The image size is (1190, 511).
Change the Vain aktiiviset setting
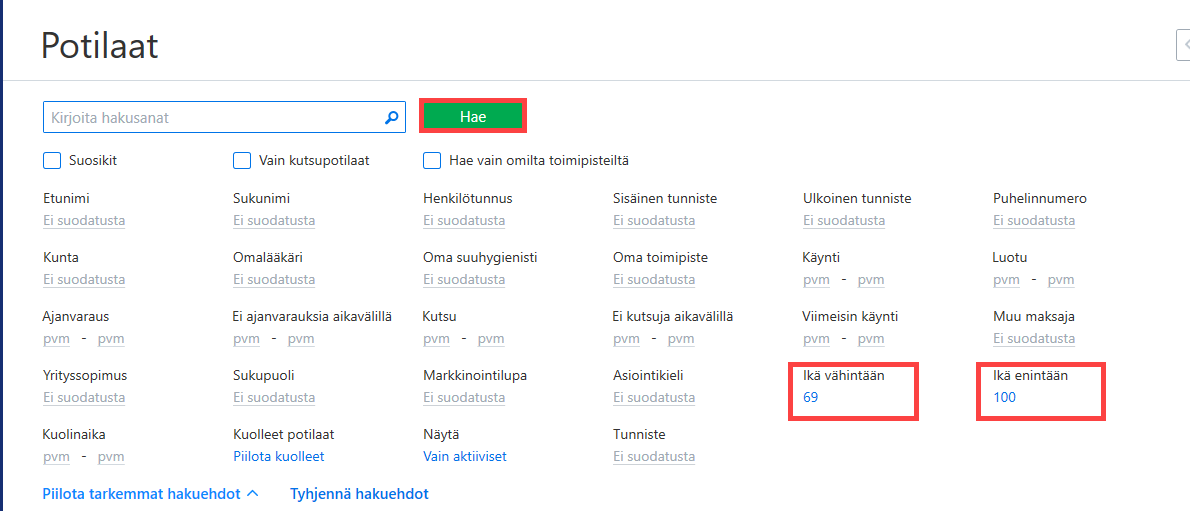click(464, 456)
